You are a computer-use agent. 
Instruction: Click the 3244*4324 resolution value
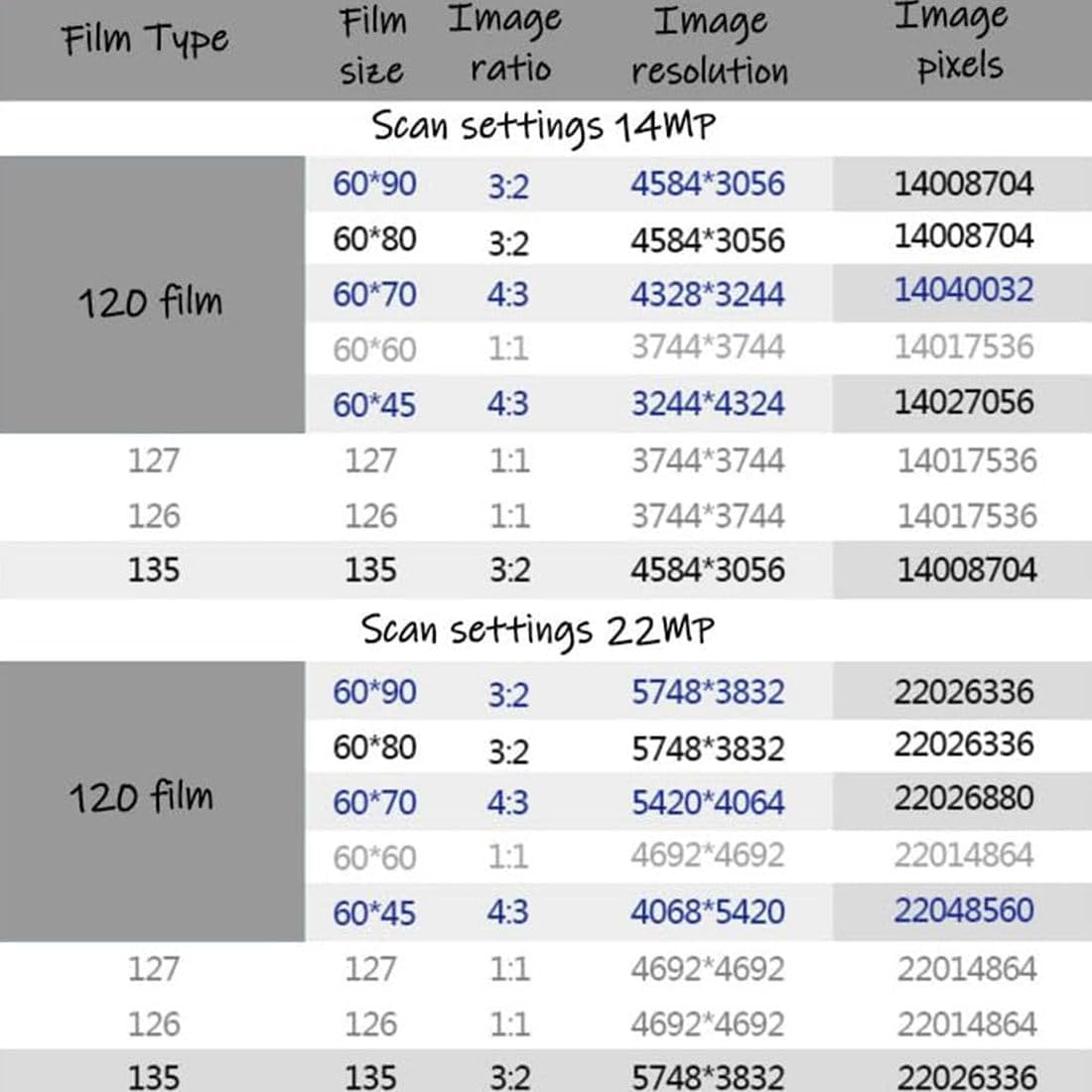707,404
